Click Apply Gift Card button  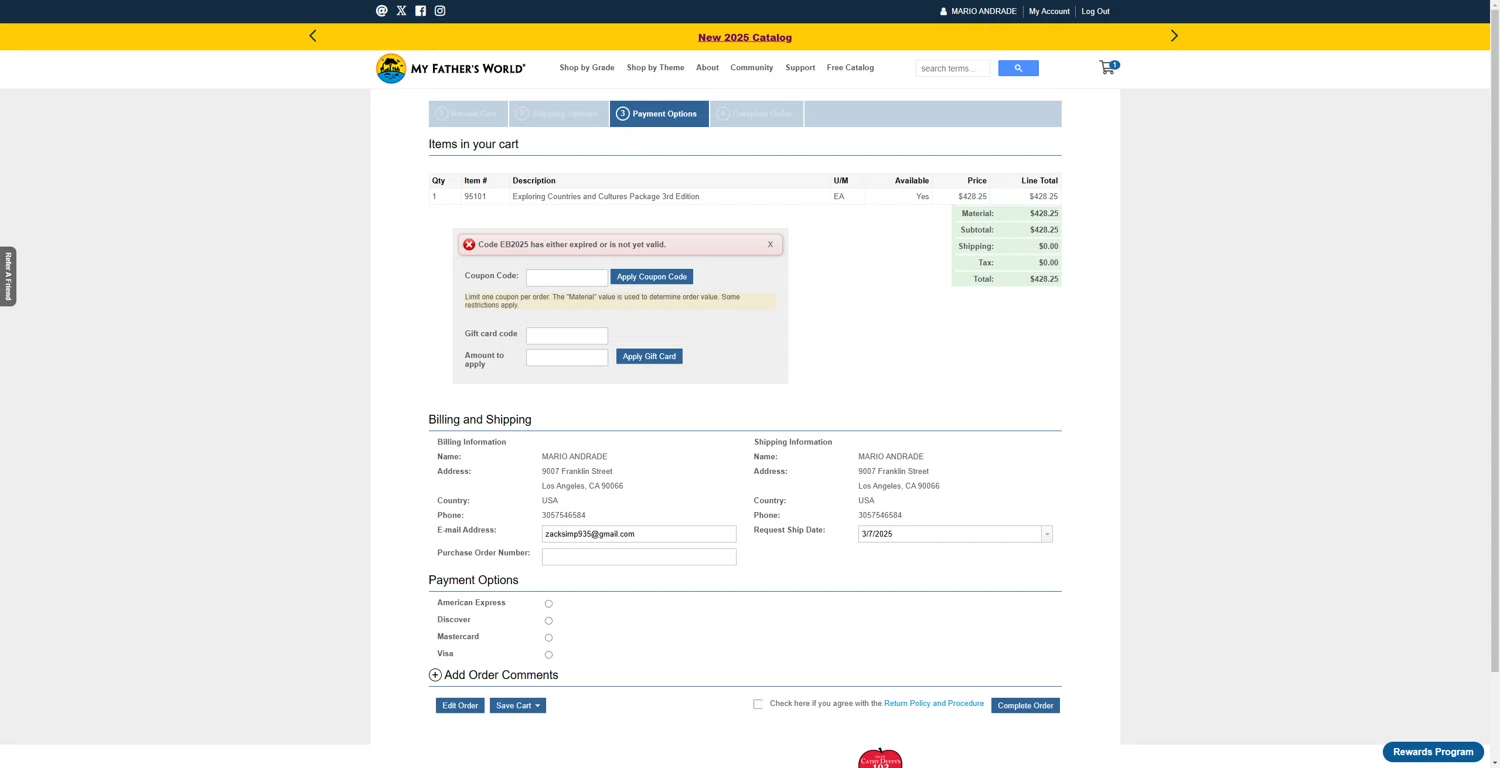pos(649,356)
